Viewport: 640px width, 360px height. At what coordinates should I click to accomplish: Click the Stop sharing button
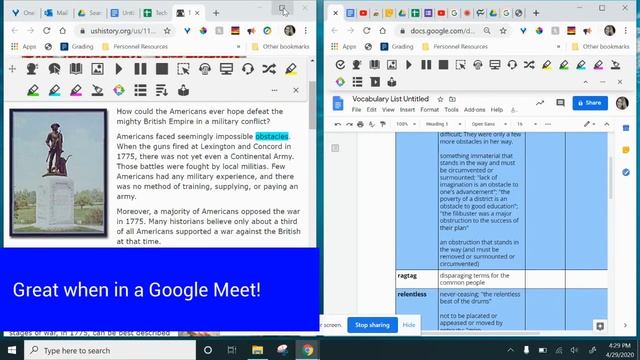[x=372, y=325]
